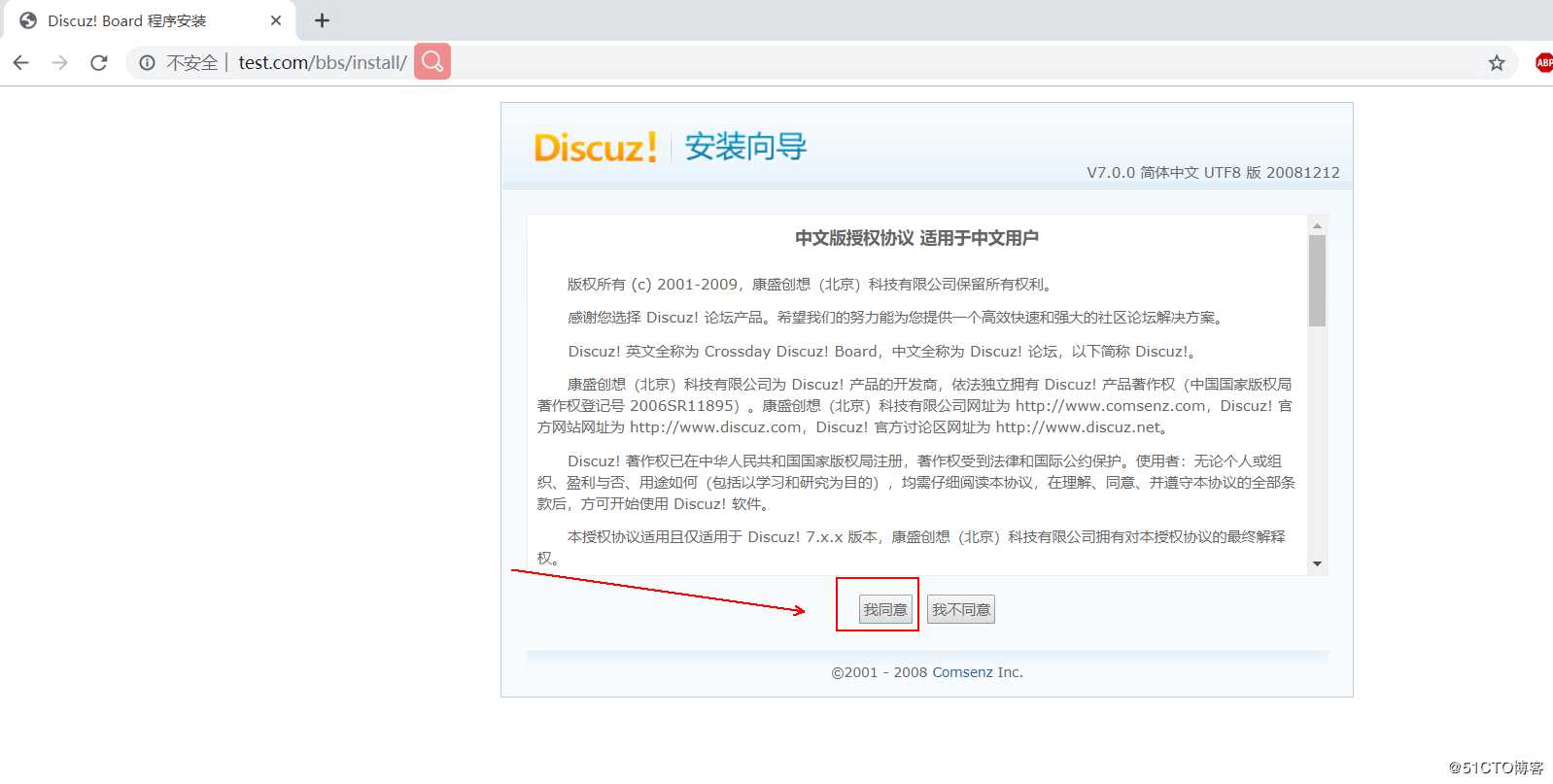Click the text http://www.discuz.net

point(1079,427)
